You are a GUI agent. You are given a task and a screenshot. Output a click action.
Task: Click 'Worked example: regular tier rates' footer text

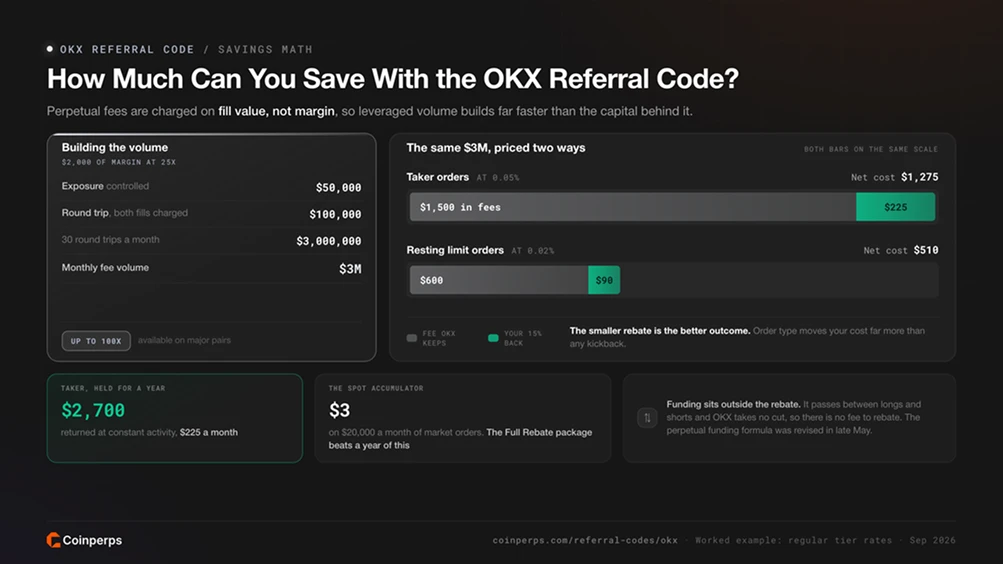pos(793,540)
